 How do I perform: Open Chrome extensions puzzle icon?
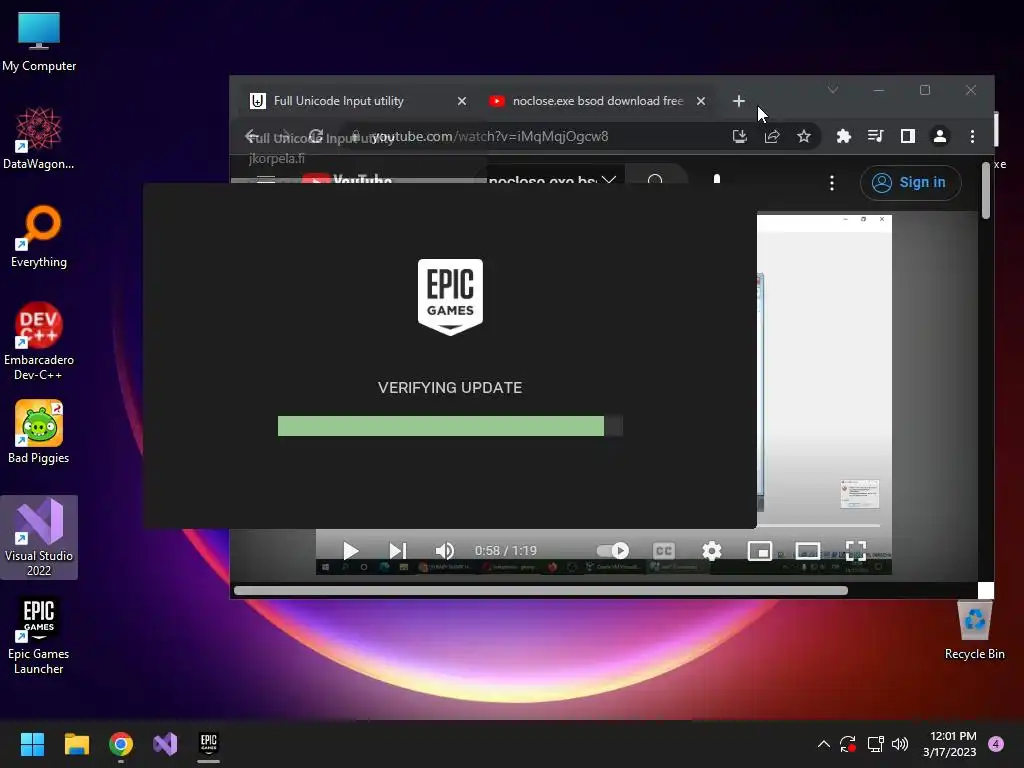pyautogui.click(x=844, y=136)
